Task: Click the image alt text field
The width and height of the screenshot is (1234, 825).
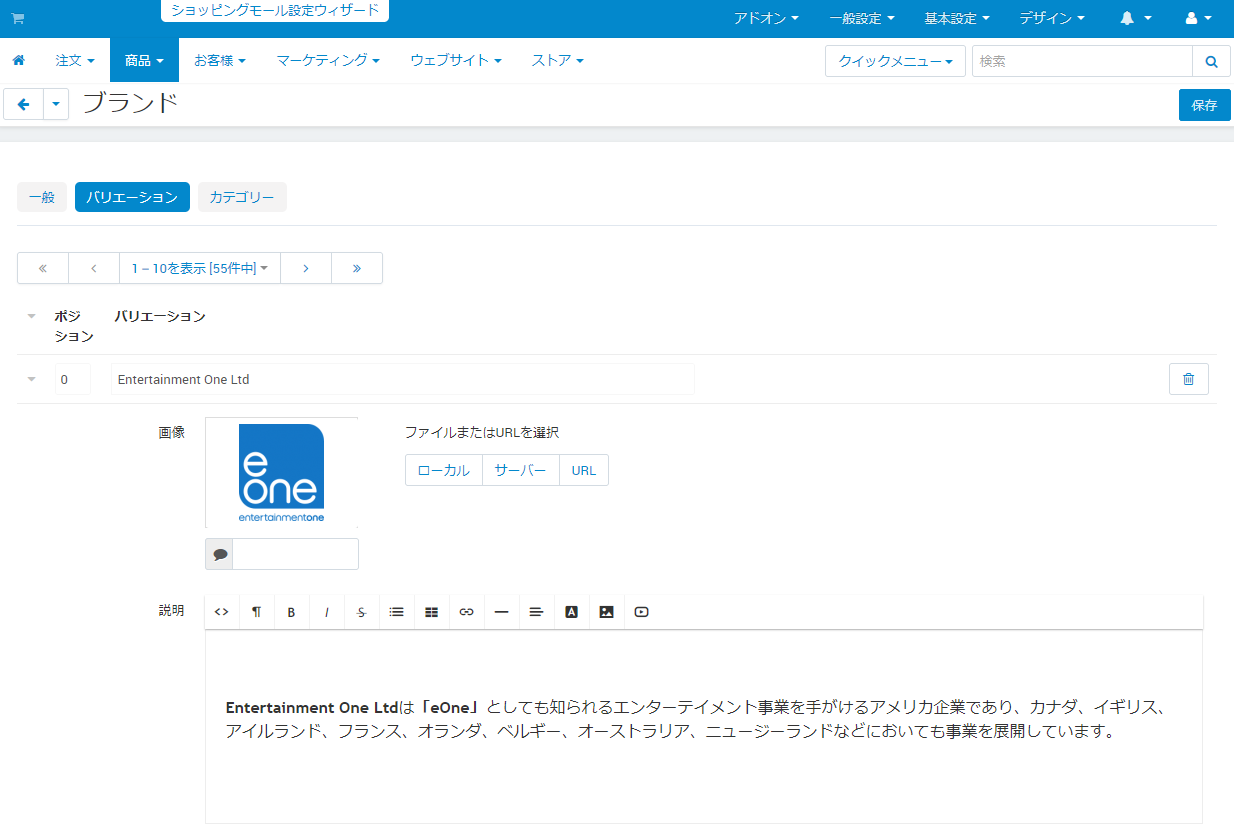Action: (295, 554)
